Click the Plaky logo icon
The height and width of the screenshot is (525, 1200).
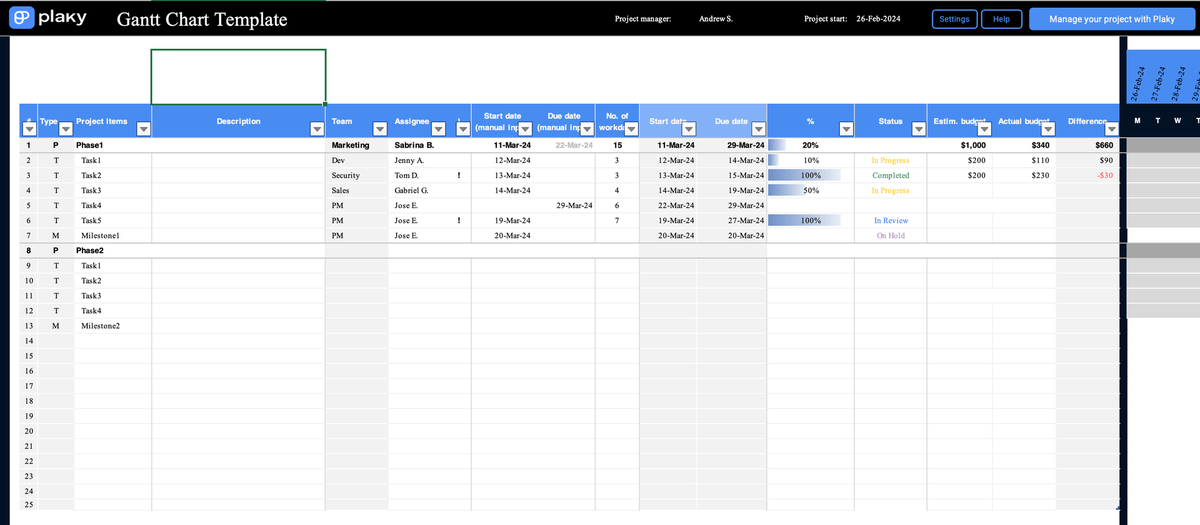[21, 18]
